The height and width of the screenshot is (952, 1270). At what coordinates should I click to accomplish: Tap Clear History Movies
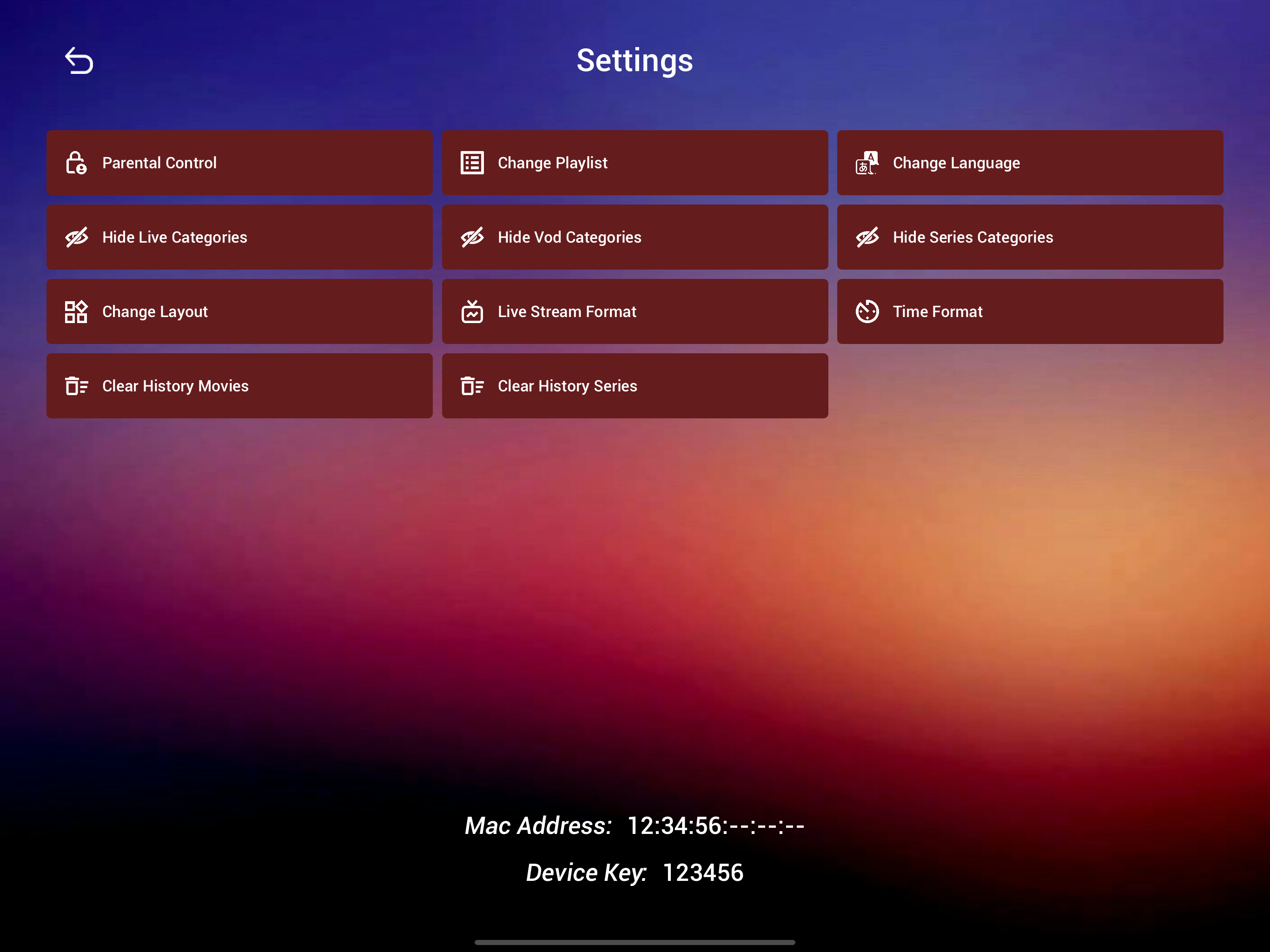pyautogui.click(x=239, y=386)
